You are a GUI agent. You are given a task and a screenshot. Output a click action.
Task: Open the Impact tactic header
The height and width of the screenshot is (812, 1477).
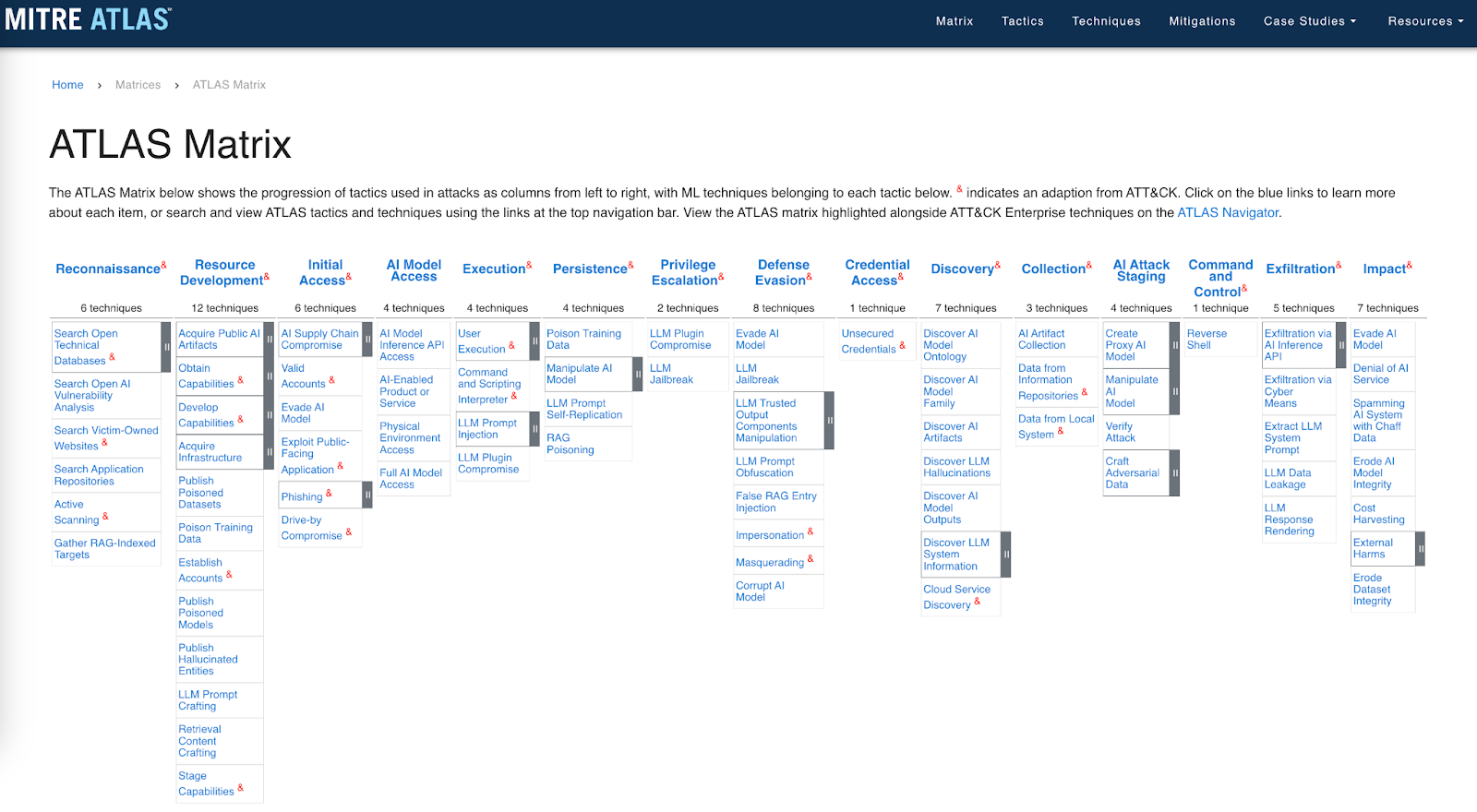[x=1385, y=269]
